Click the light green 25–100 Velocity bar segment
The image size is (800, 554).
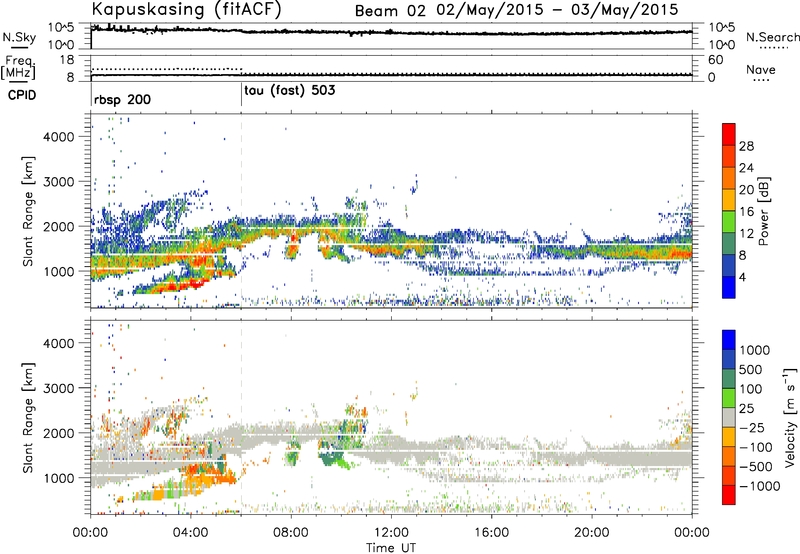click(729, 398)
